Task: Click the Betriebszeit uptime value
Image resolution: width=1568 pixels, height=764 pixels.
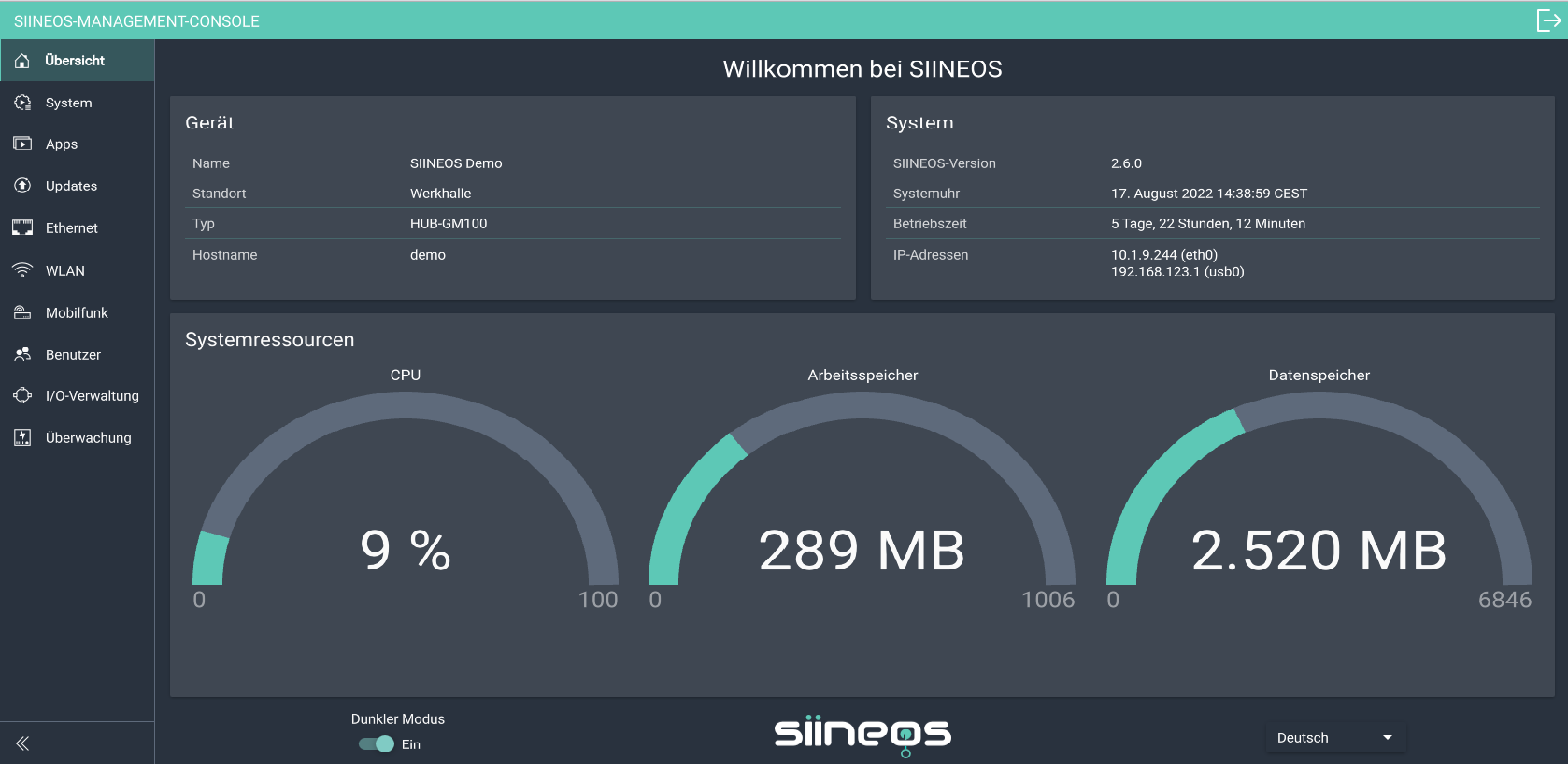Action: [1208, 223]
